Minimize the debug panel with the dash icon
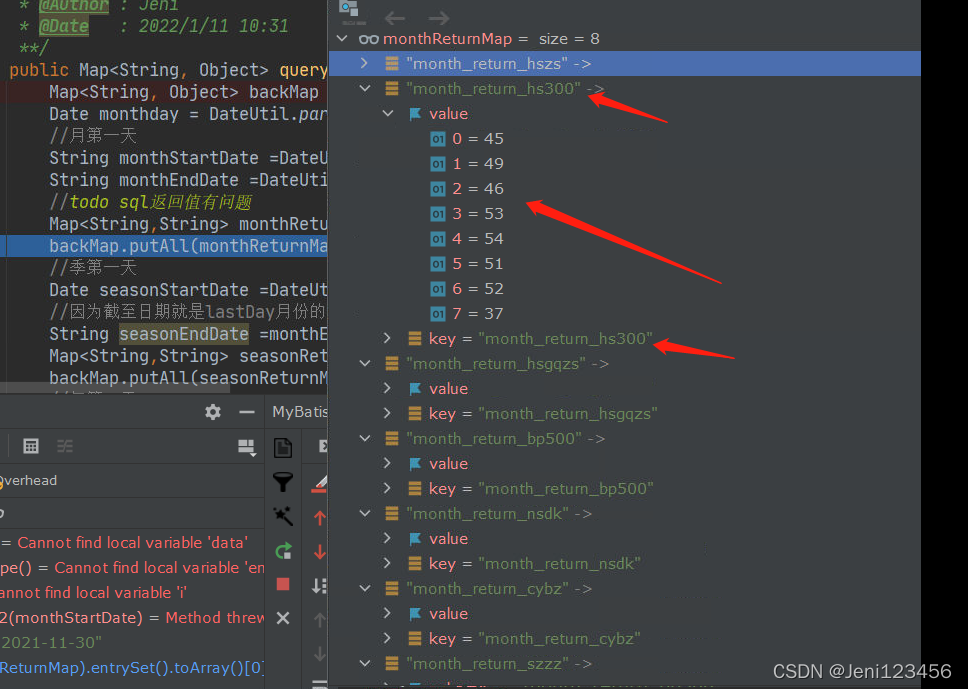Image resolution: width=968 pixels, height=689 pixels. [x=247, y=412]
